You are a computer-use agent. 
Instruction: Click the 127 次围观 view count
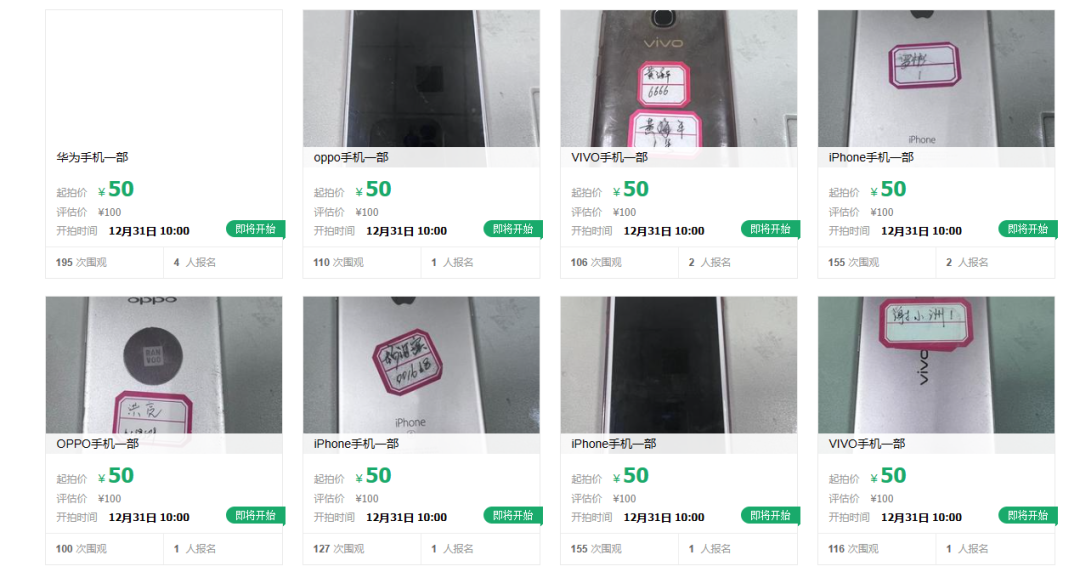(339, 549)
